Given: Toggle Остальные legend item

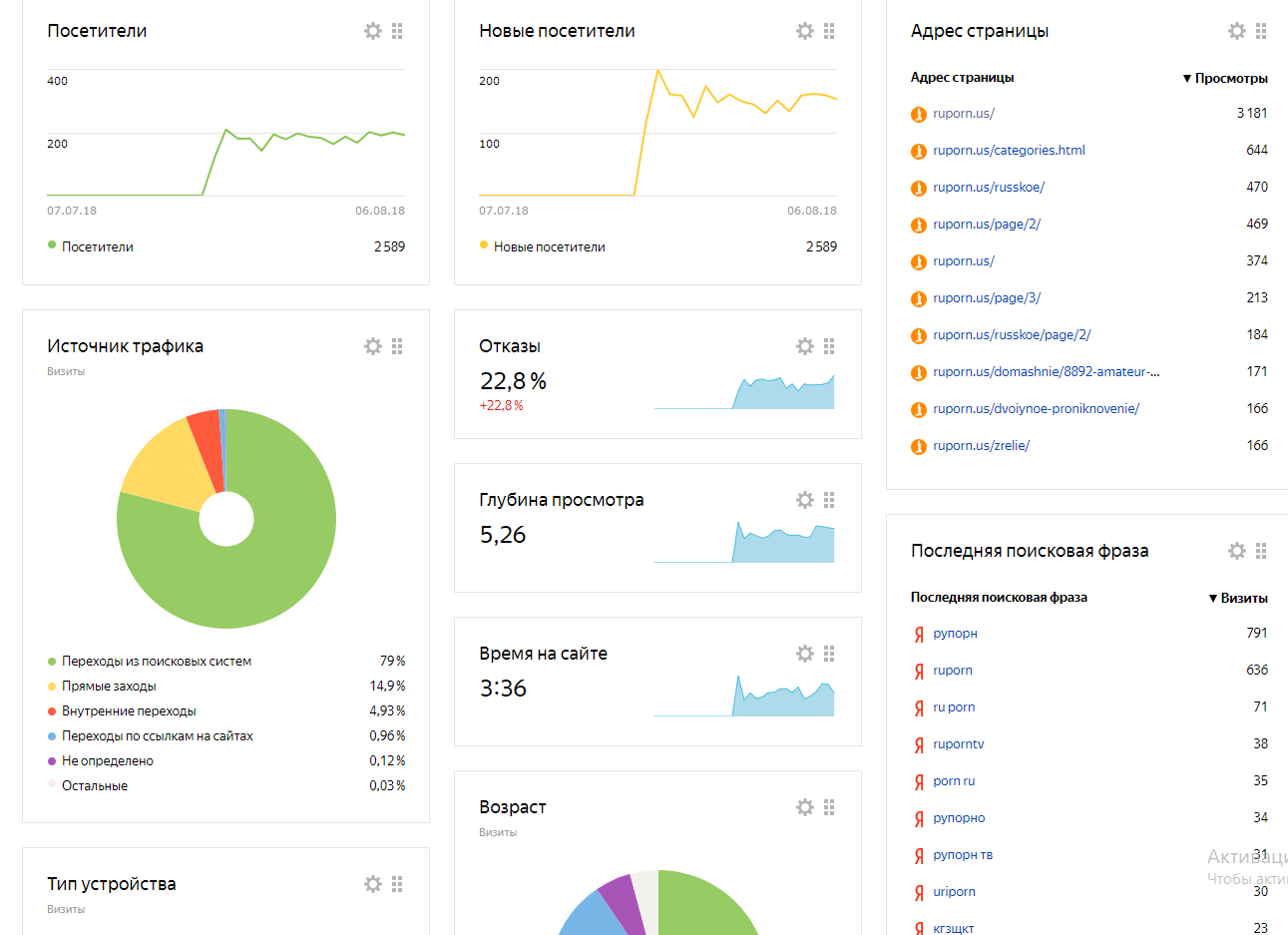Looking at the screenshot, I should click(88, 786).
